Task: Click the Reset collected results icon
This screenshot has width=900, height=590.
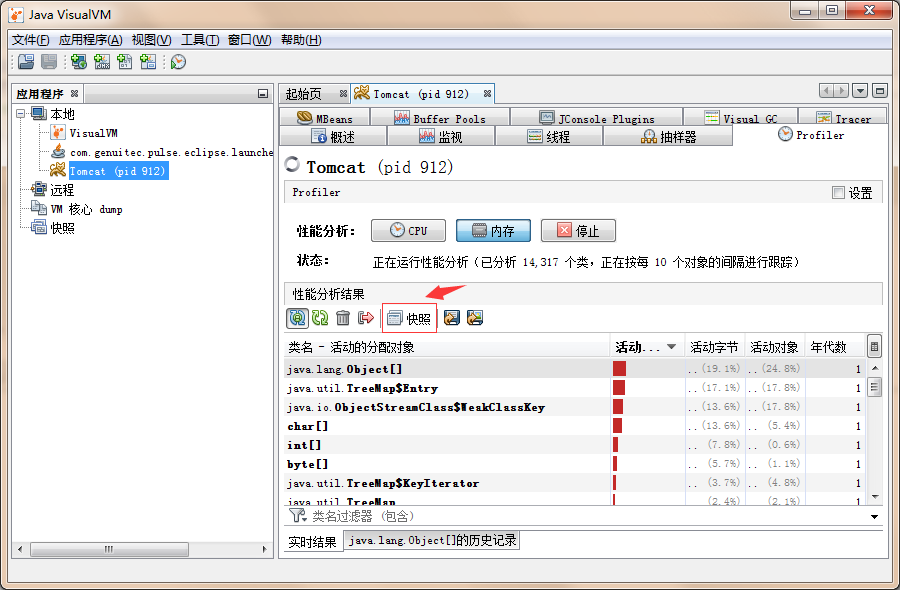Action: [x=366, y=318]
